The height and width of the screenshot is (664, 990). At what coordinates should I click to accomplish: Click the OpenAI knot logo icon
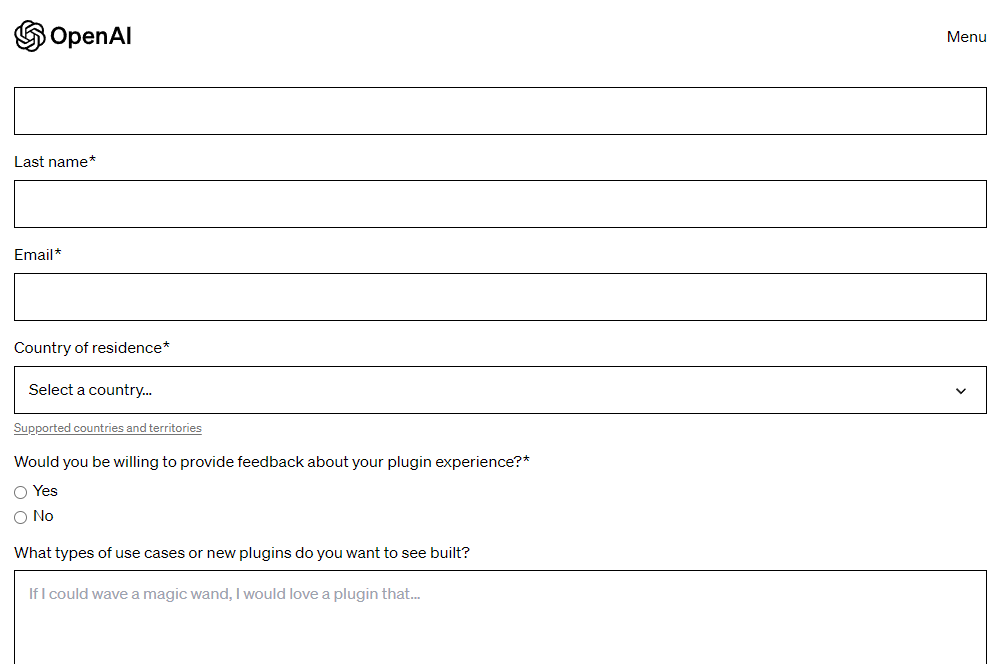pos(30,36)
